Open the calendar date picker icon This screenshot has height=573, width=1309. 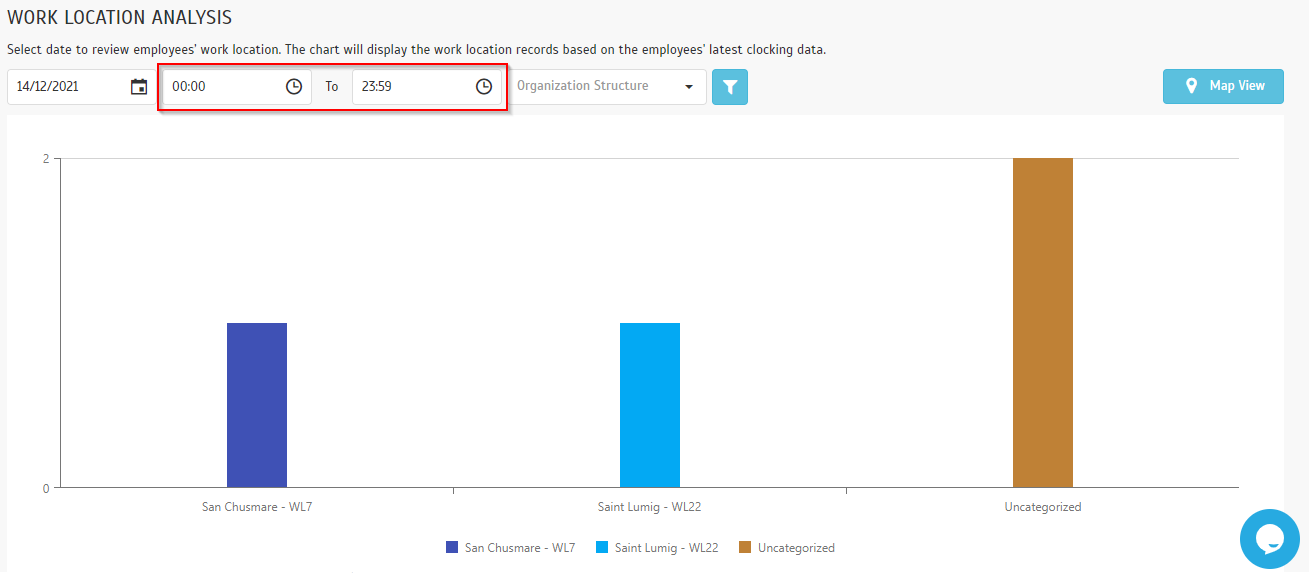coord(139,87)
